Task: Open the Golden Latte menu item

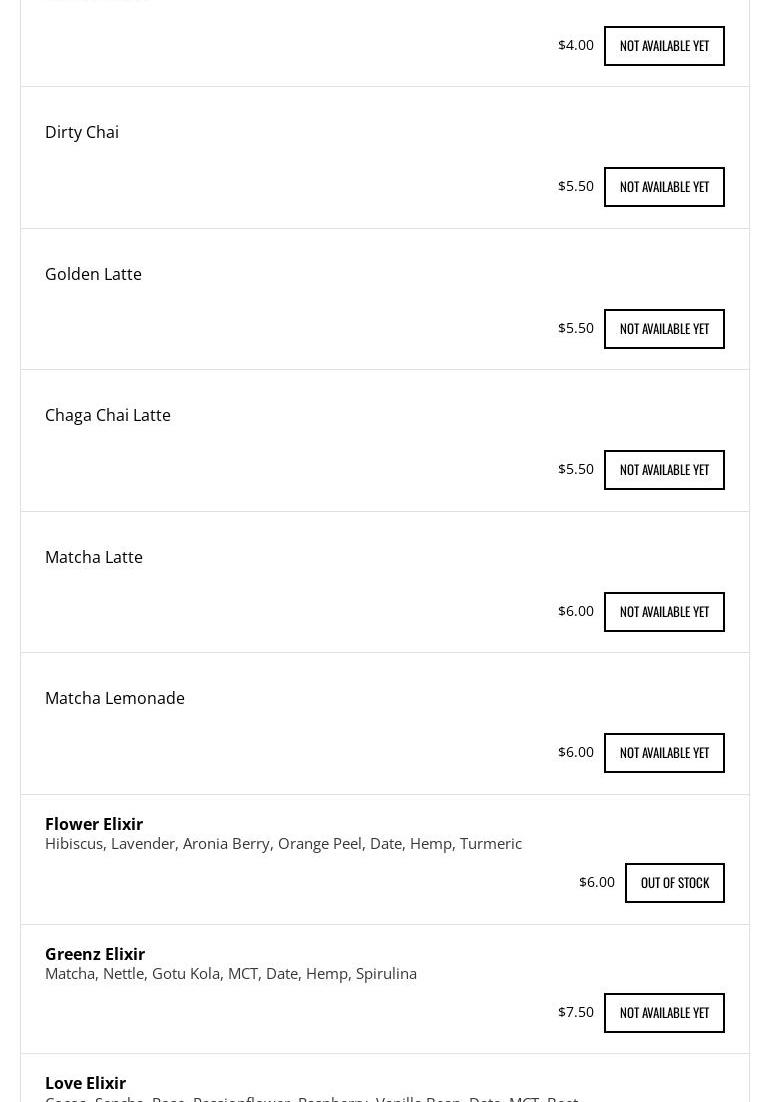Action: point(93,274)
